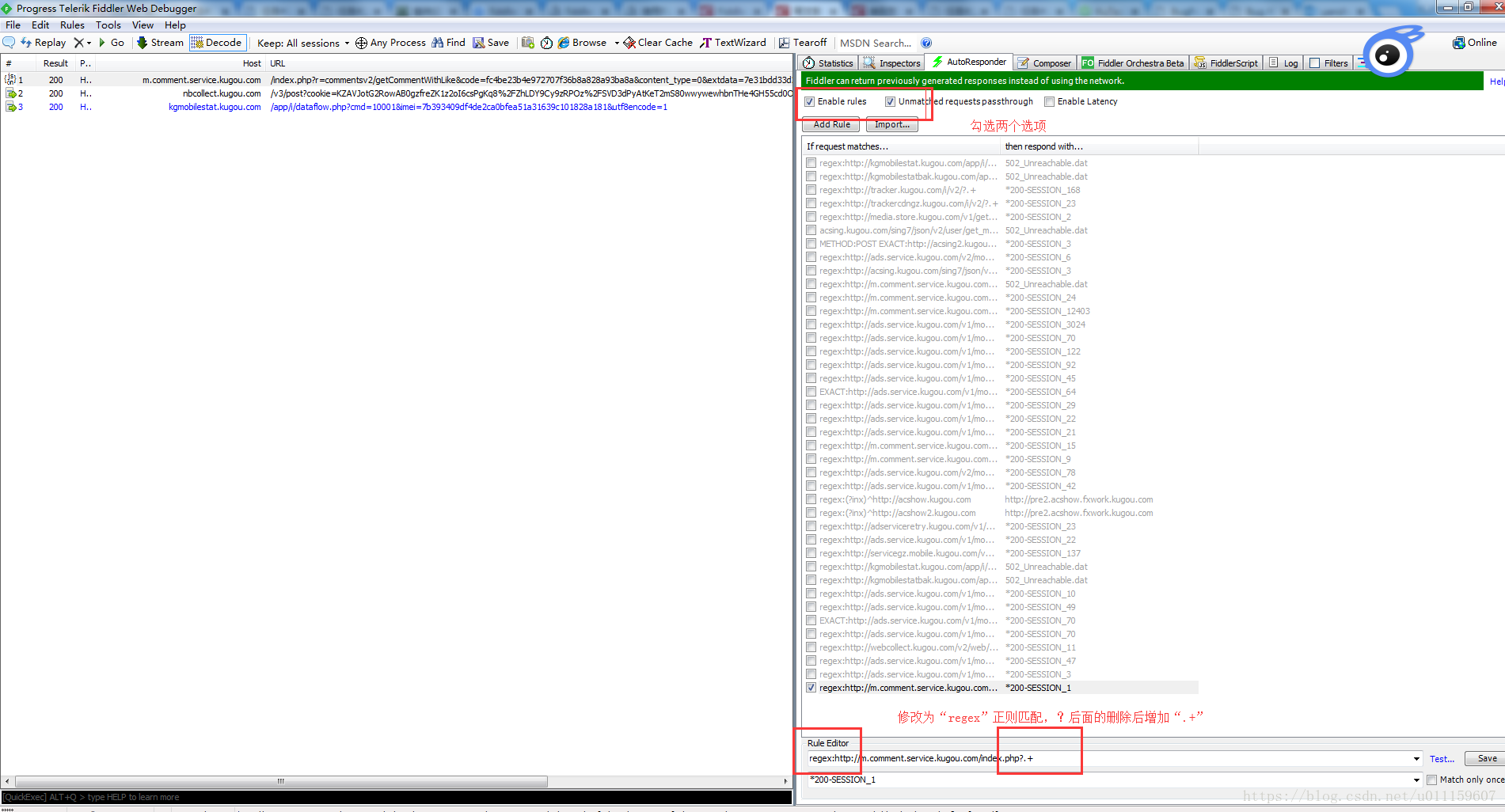Expand the Browse dropdown arrow
Viewport: 1505px width, 812px height.
click(617, 43)
